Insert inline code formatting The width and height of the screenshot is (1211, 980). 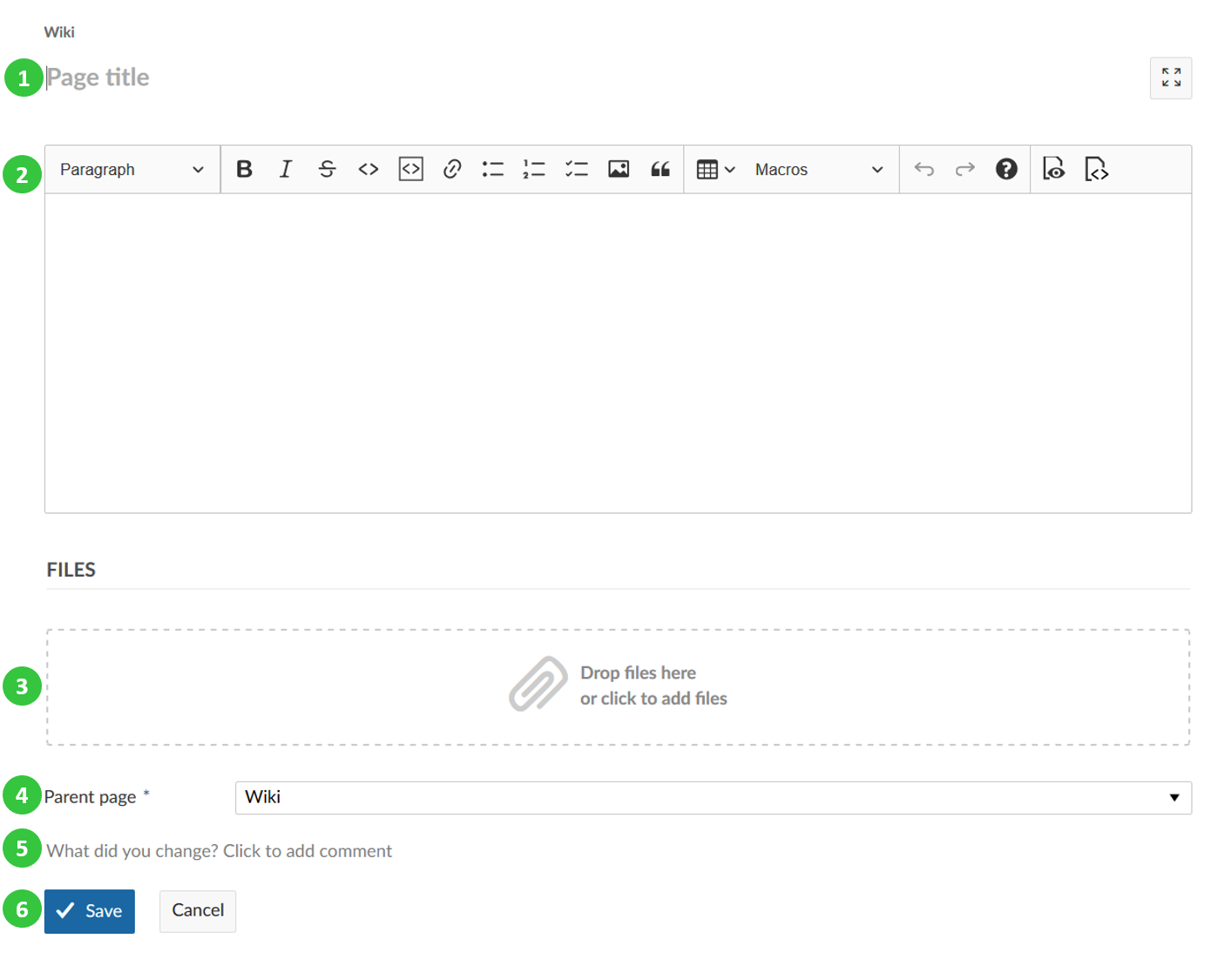tap(369, 169)
